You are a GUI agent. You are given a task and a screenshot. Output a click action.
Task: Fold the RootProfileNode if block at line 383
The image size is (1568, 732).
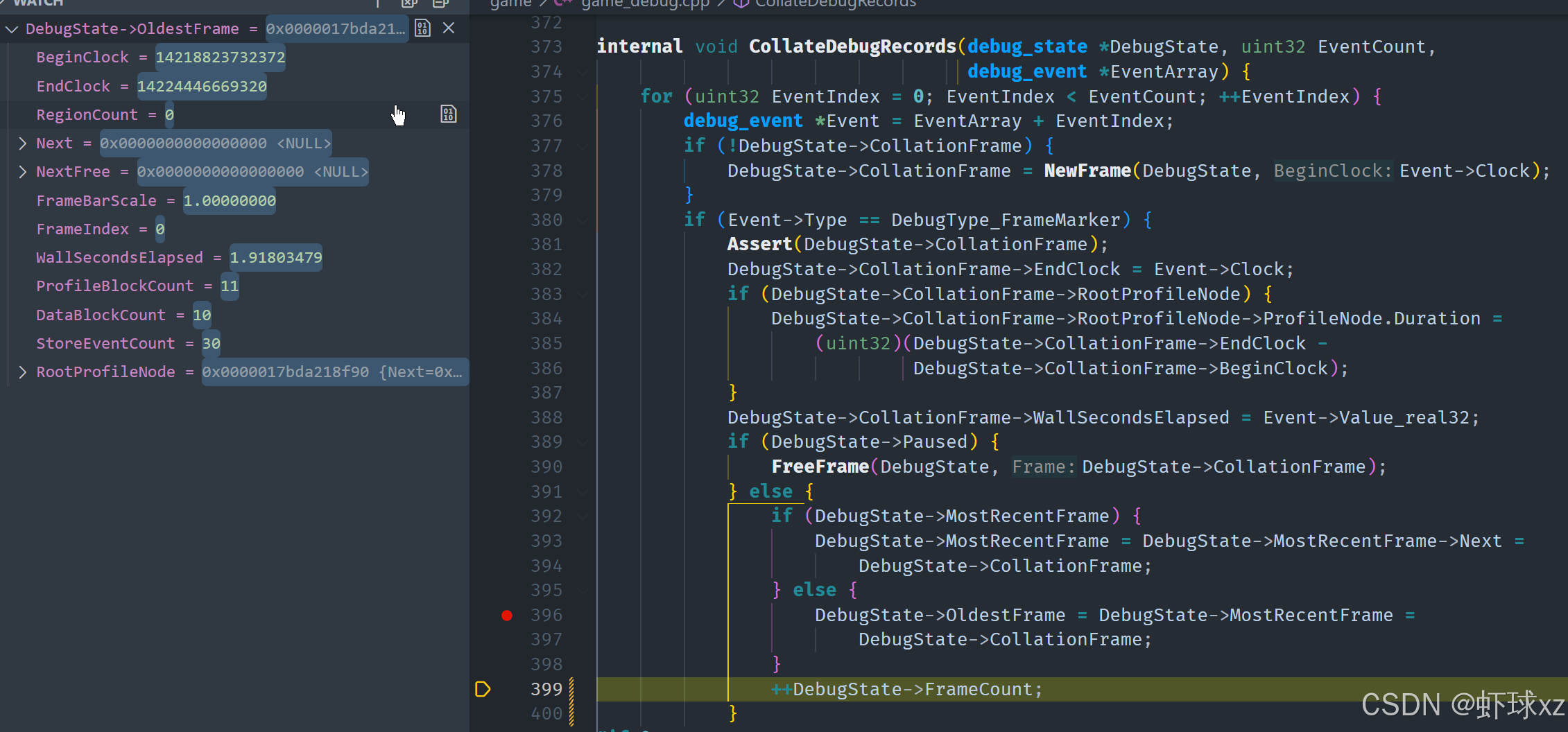point(583,295)
